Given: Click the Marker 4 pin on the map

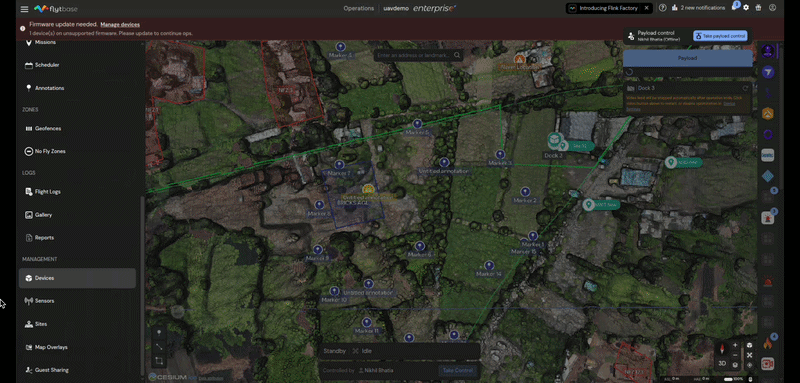Looking at the screenshot, I should point(340,47).
